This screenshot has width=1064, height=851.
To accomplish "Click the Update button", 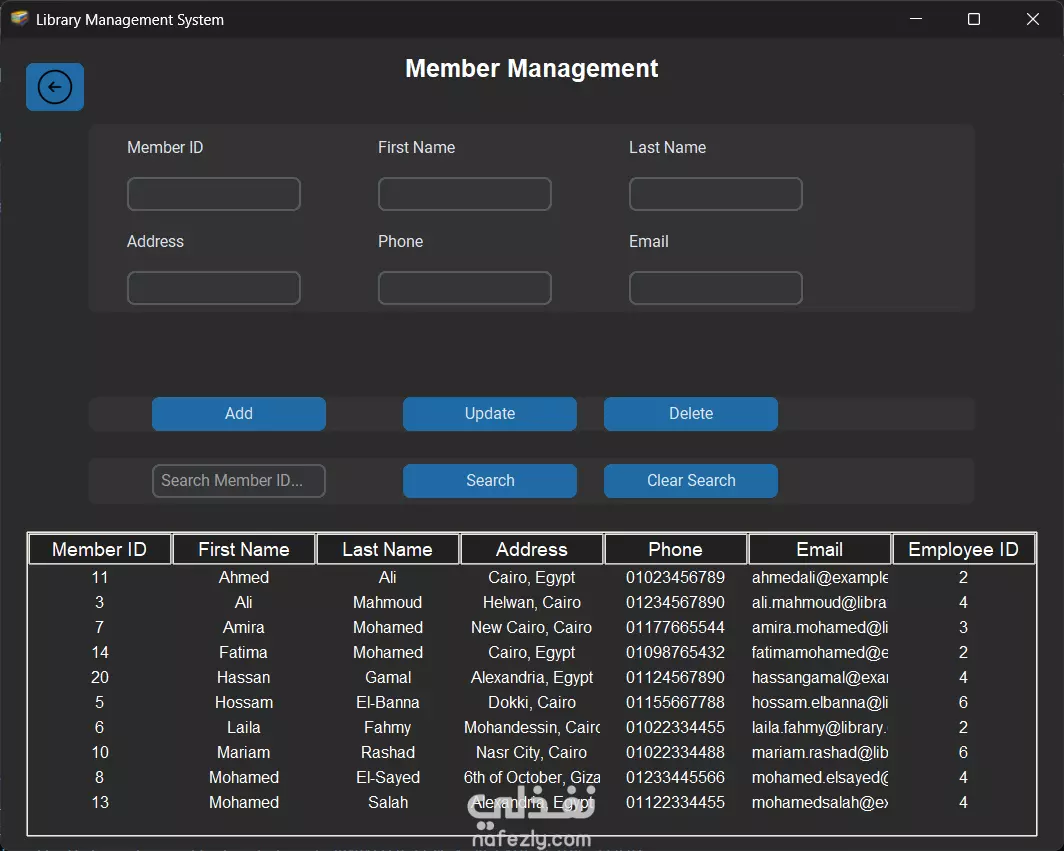I will (x=490, y=414).
